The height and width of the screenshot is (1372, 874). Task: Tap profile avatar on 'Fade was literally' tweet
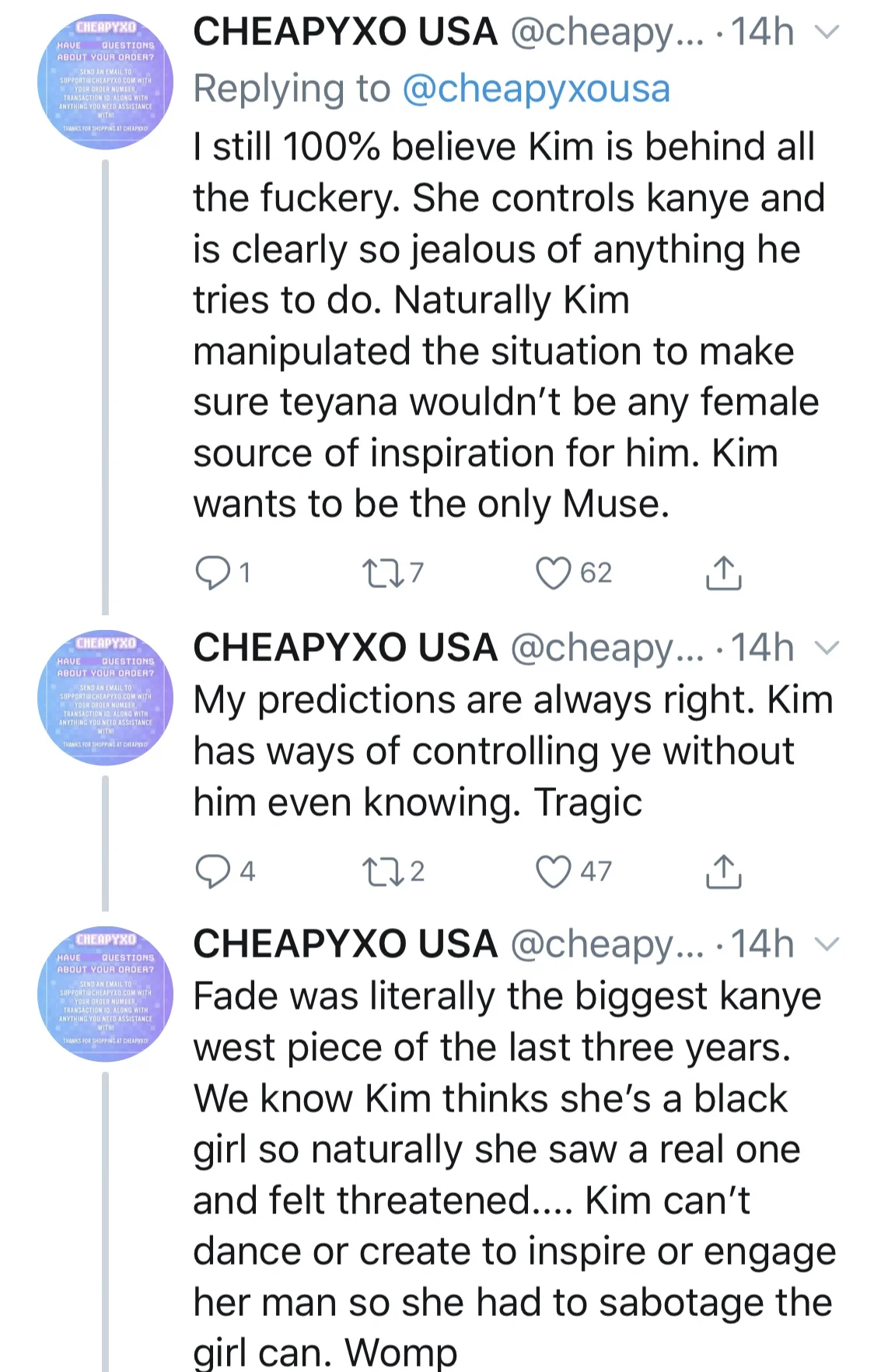(105, 994)
